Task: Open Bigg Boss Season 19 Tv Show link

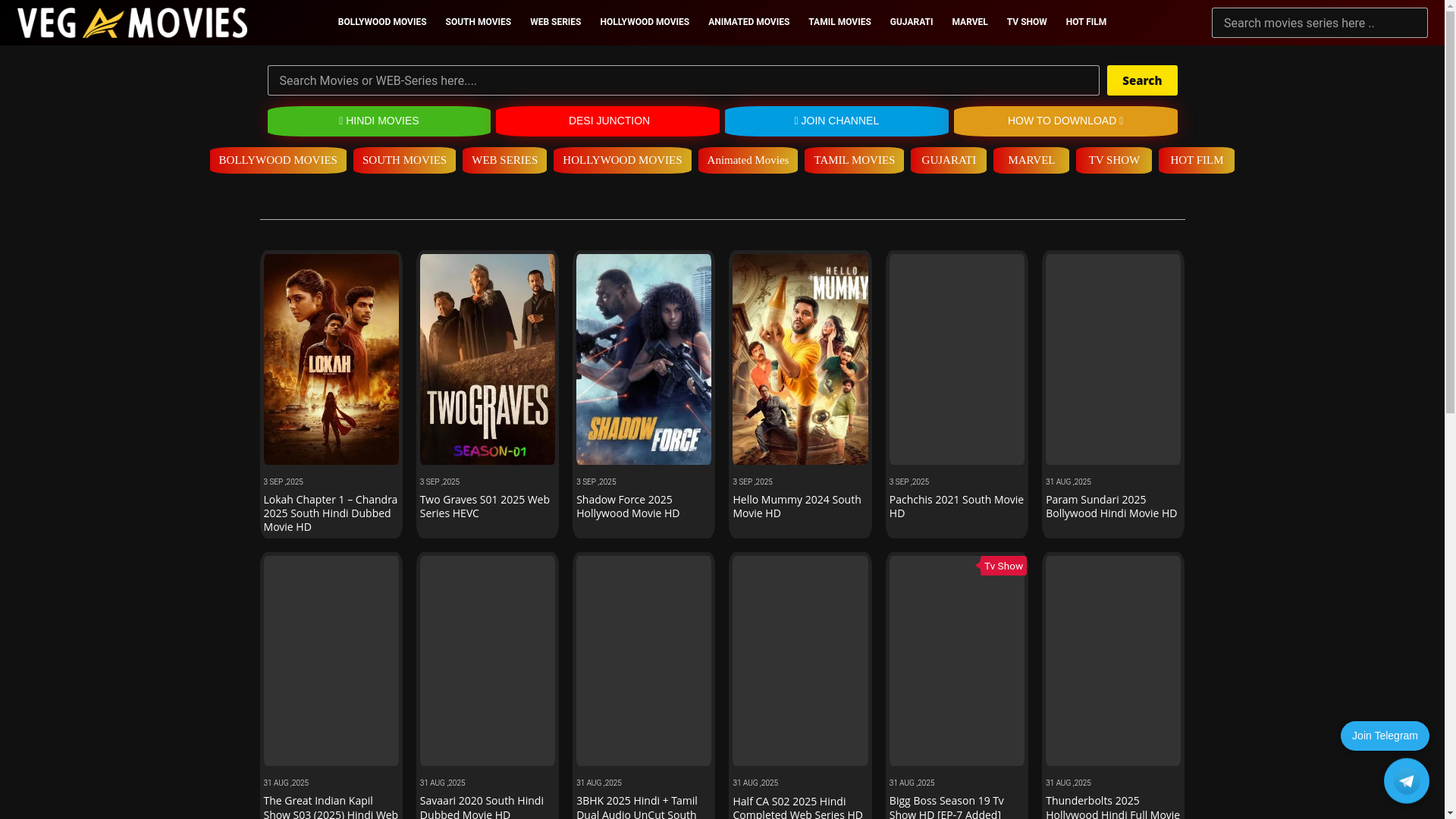Action: 946,807
